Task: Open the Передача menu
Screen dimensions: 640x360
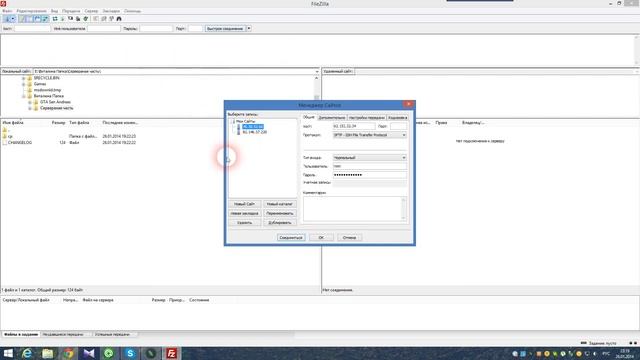Action: [71, 11]
